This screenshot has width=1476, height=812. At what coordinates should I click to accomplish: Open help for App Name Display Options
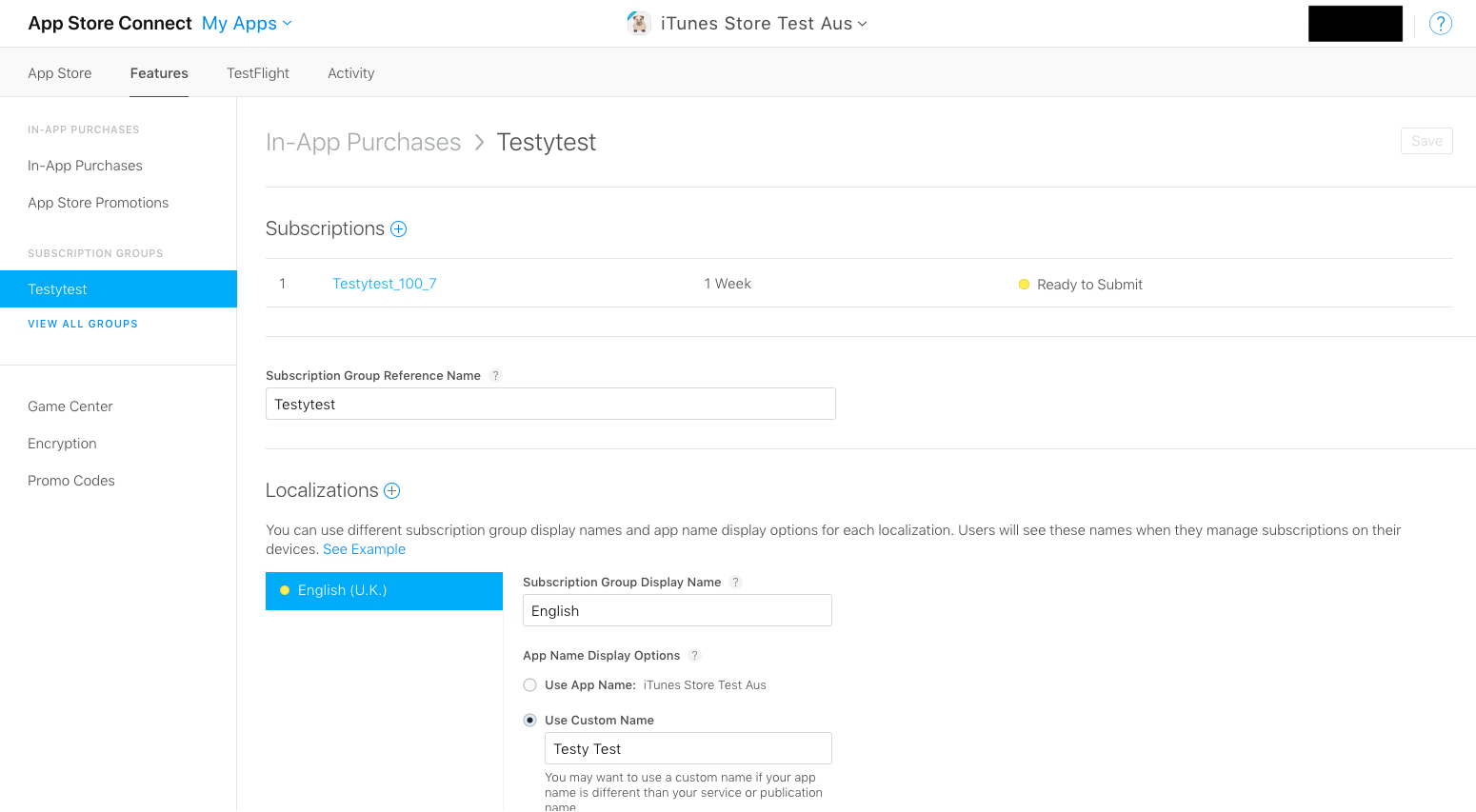coord(694,656)
